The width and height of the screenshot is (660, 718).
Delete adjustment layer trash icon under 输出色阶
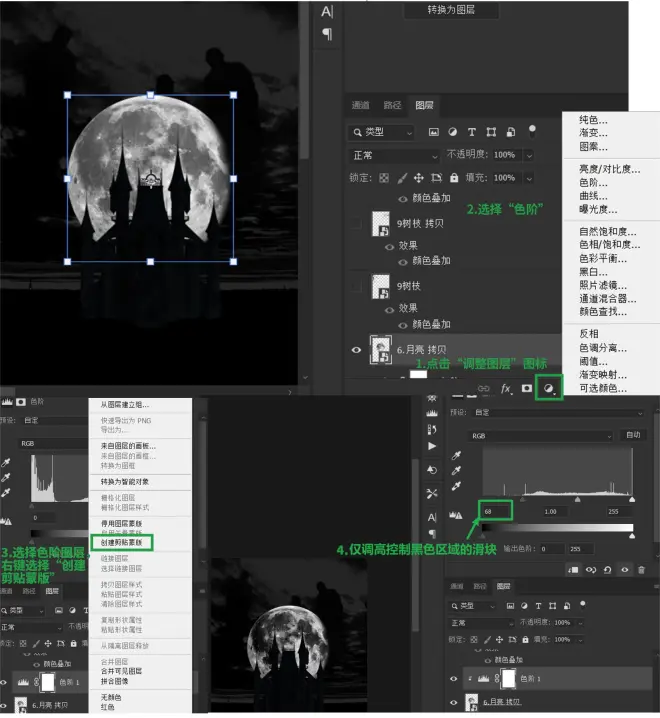pos(641,570)
